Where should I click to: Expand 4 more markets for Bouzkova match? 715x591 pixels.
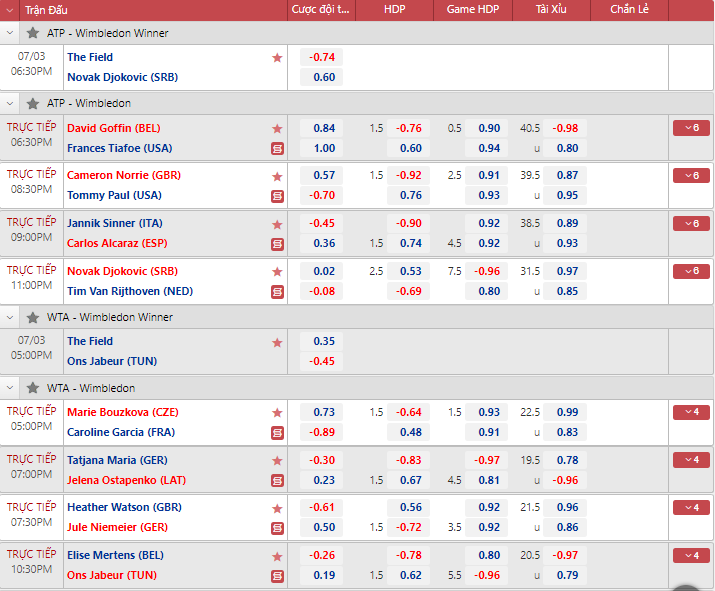pyautogui.click(x=691, y=412)
